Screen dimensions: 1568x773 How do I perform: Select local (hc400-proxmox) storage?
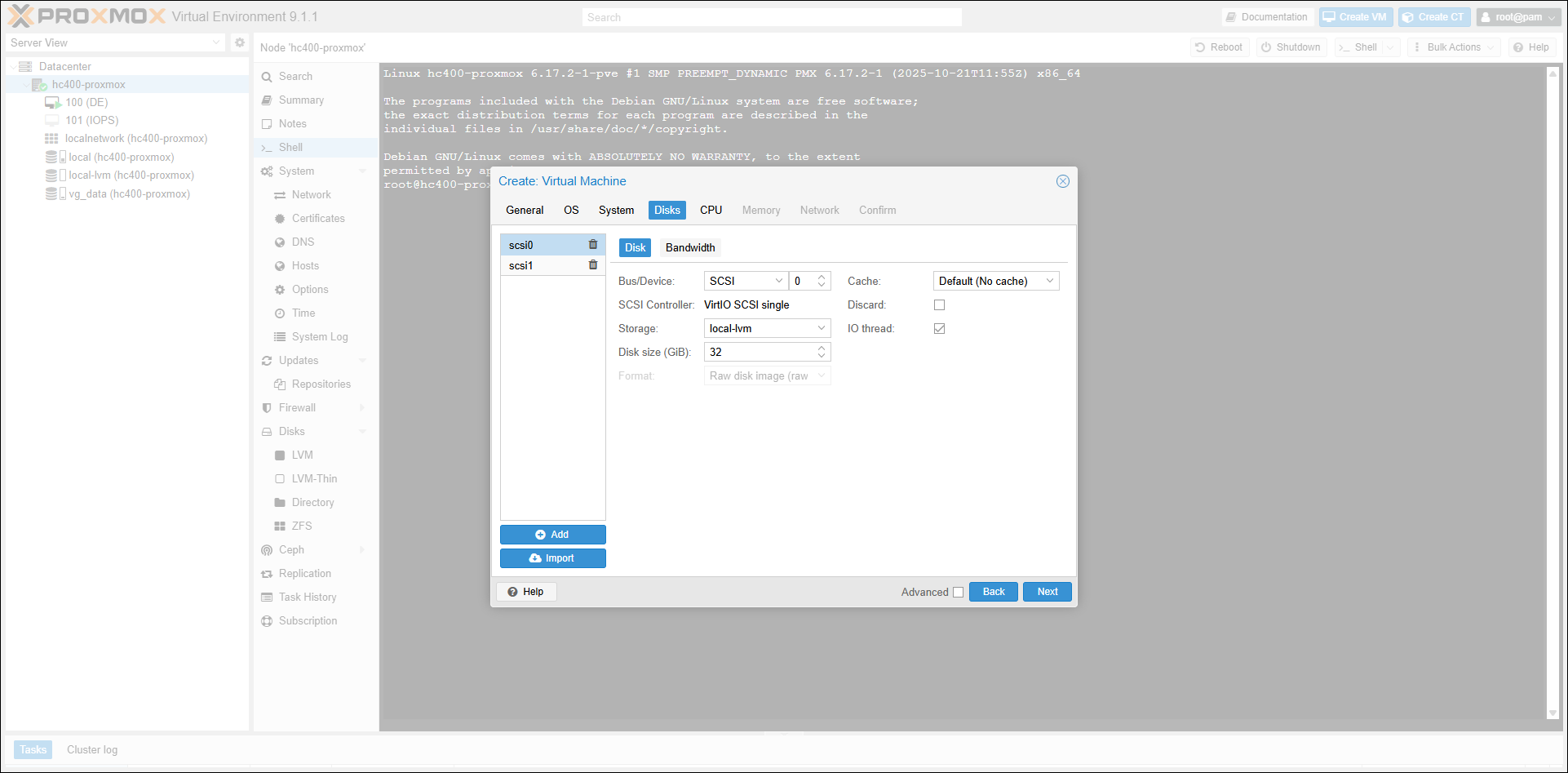(121, 158)
